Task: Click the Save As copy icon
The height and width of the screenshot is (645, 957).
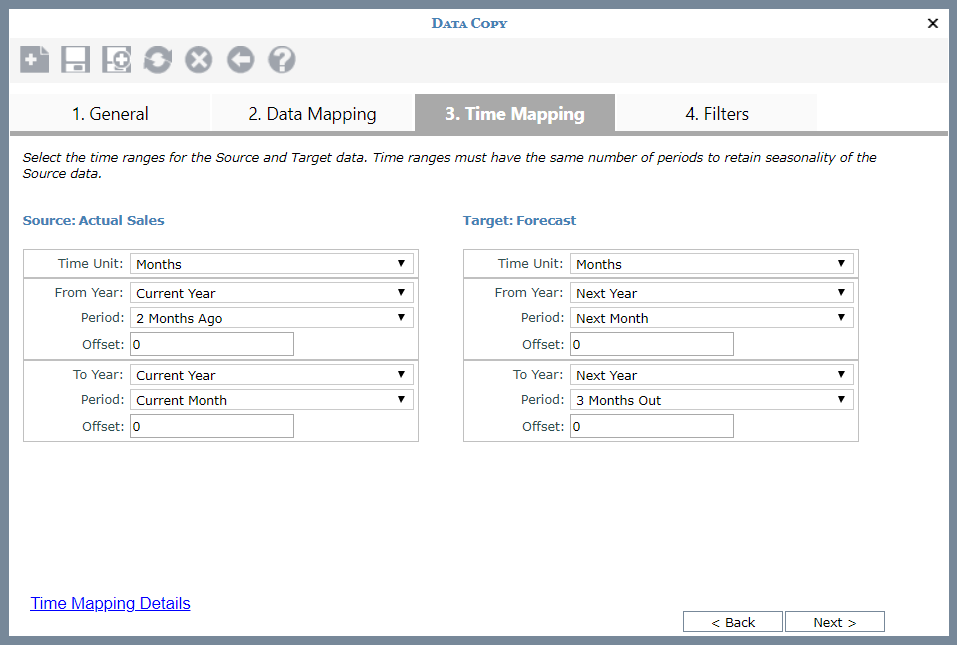Action: coord(117,60)
